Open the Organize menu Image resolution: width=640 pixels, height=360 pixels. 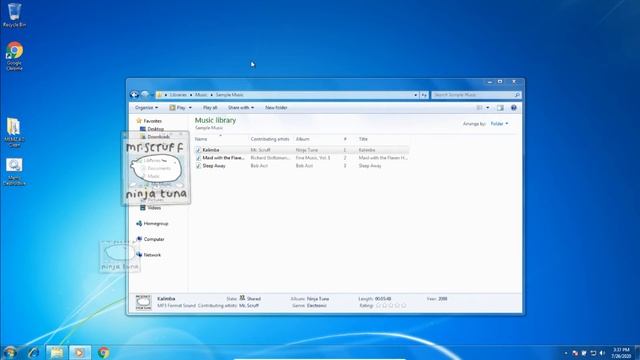click(146, 108)
